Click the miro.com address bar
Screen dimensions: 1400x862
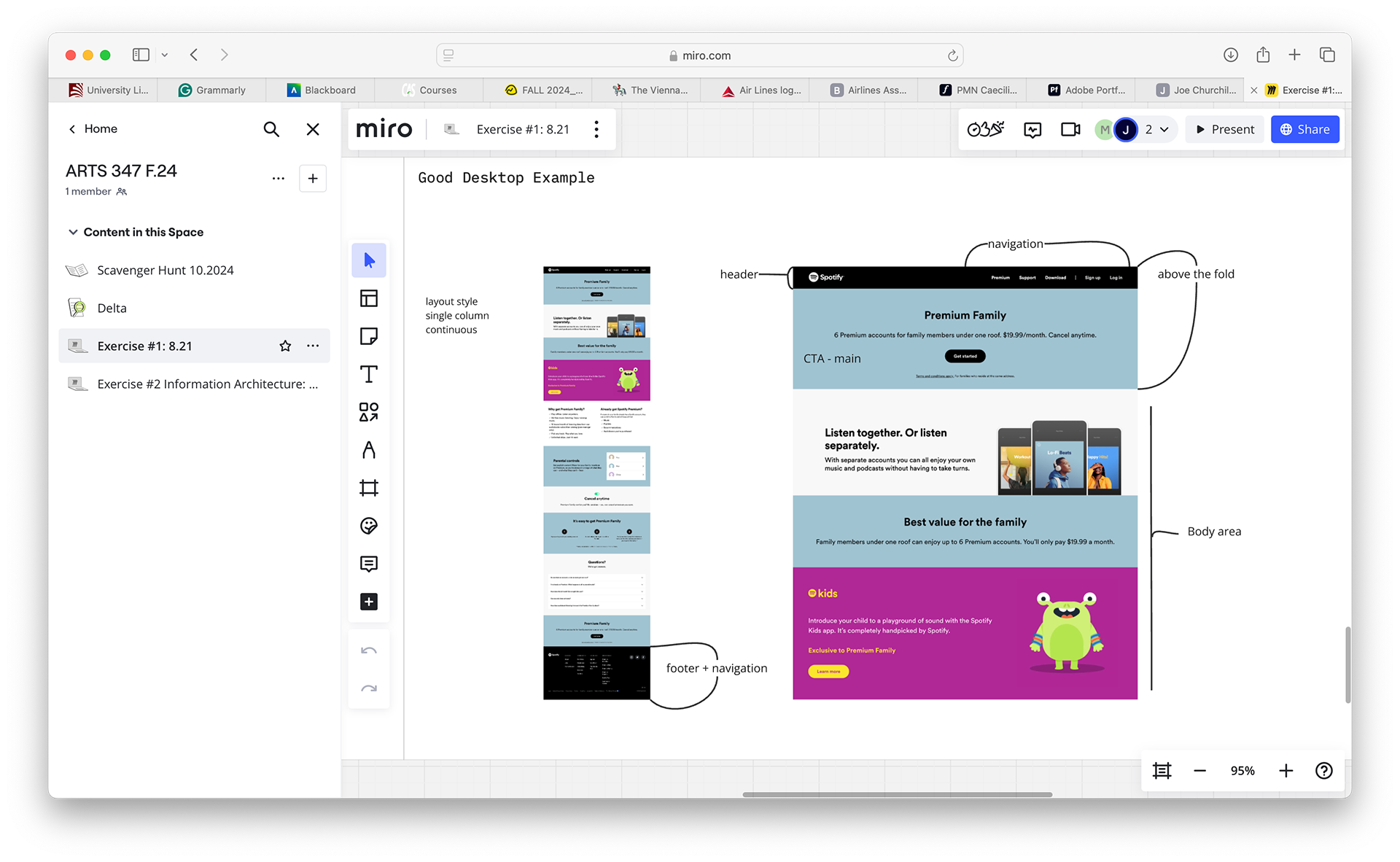click(x=699, y=55)
